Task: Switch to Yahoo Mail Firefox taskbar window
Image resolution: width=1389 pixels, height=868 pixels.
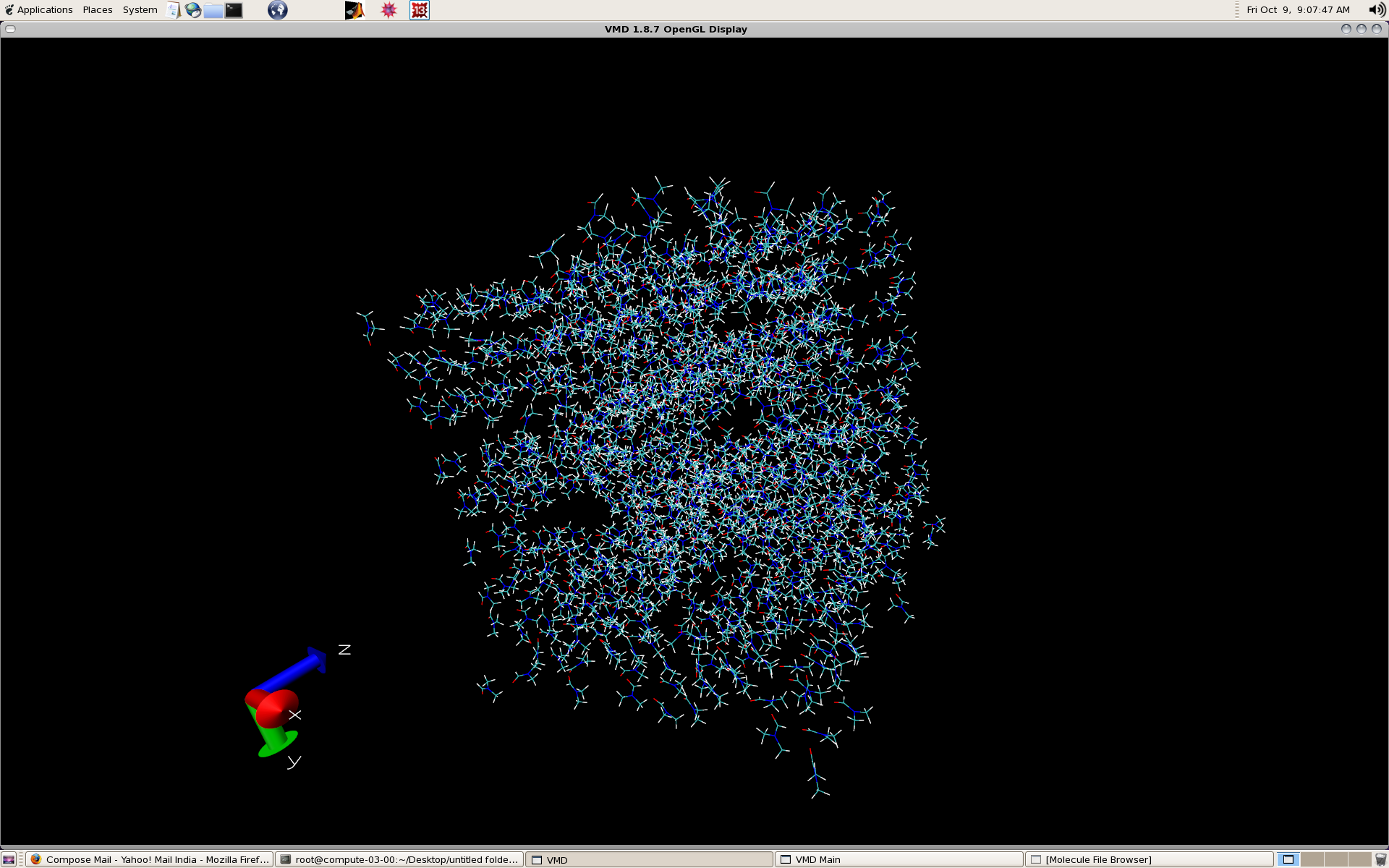Action: [150, 859]
